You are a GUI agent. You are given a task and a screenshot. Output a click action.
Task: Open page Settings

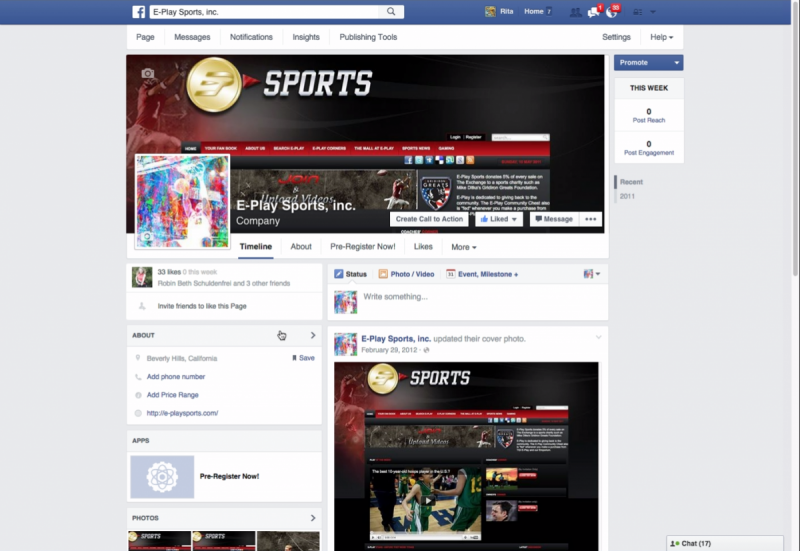(x=616, y=37)
